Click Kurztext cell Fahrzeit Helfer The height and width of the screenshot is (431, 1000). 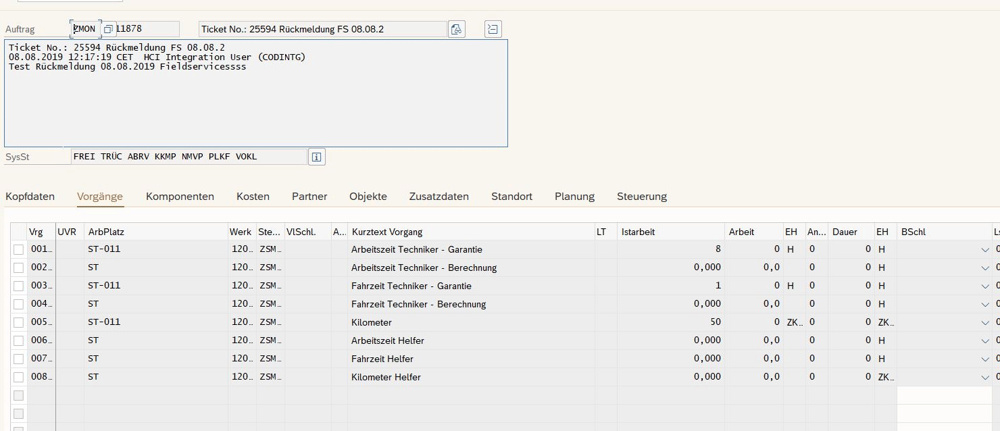[471, 359]
